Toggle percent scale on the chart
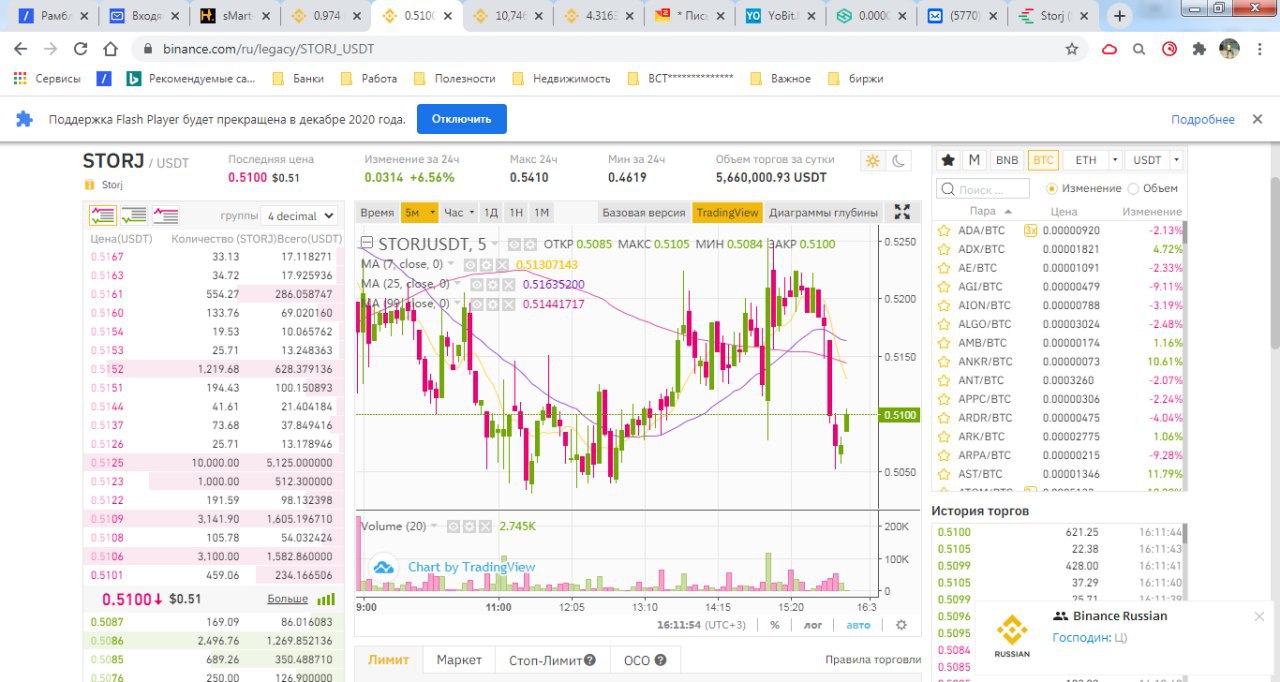 click(x=774, y=625)
